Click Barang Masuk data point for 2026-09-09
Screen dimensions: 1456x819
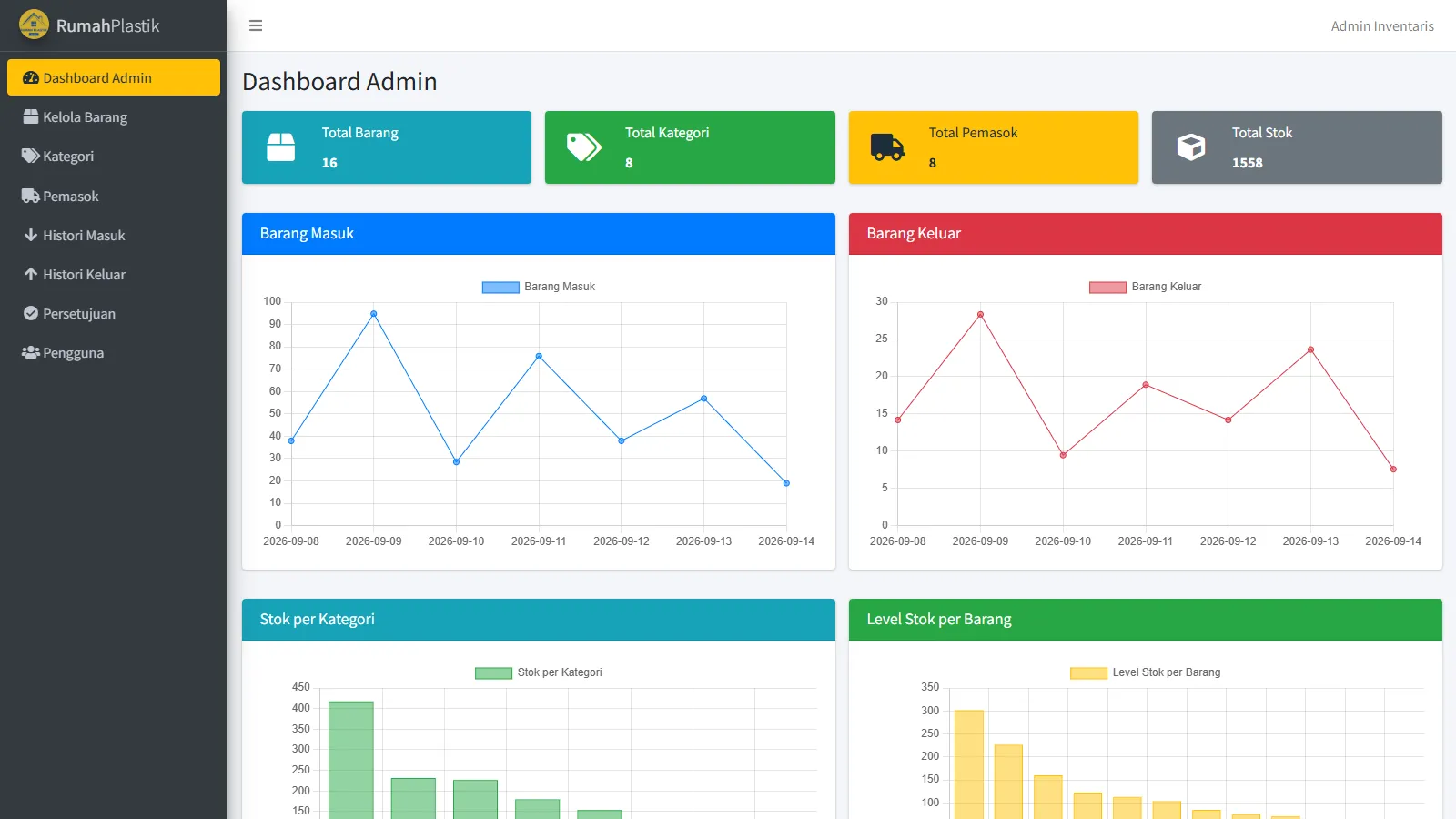(374, 314)
